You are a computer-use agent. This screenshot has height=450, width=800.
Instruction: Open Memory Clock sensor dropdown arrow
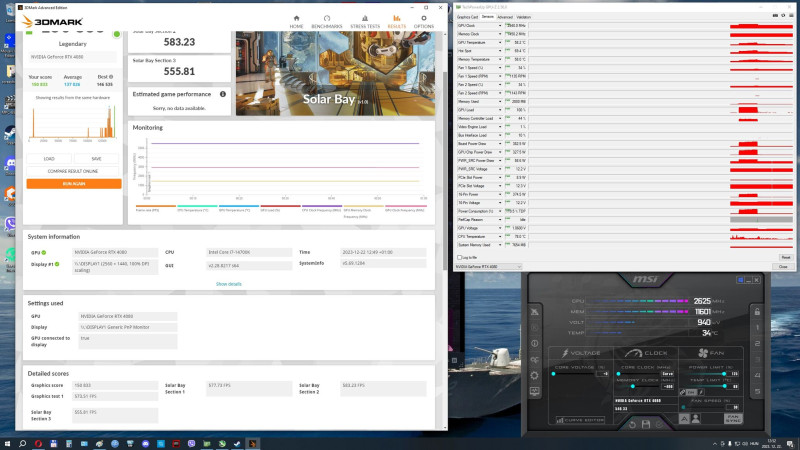[x=499, y=34]
